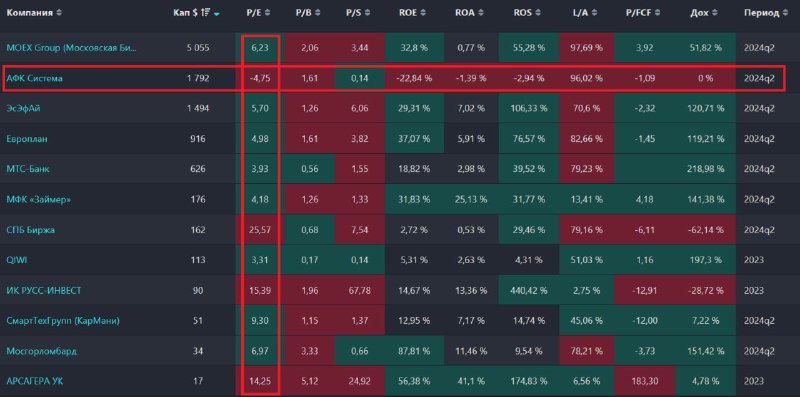Sort by the ROS column arrows
The width and height of the screenshot is (800, 397).
pos(538,13)
